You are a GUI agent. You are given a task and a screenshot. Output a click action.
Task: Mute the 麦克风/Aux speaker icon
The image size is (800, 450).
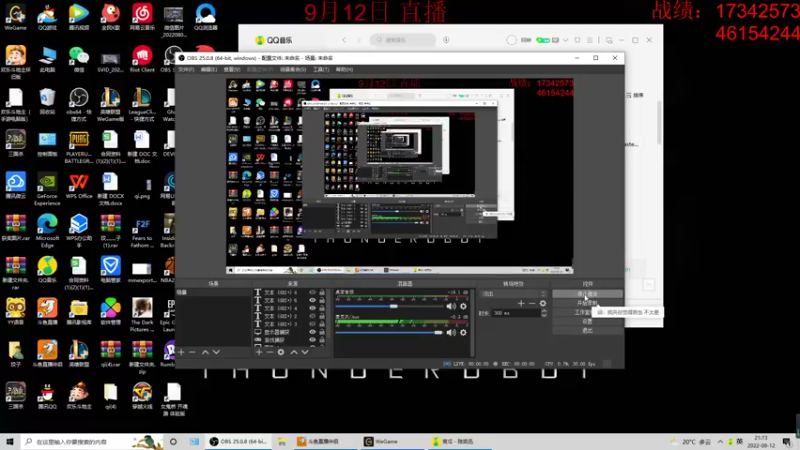451,333
